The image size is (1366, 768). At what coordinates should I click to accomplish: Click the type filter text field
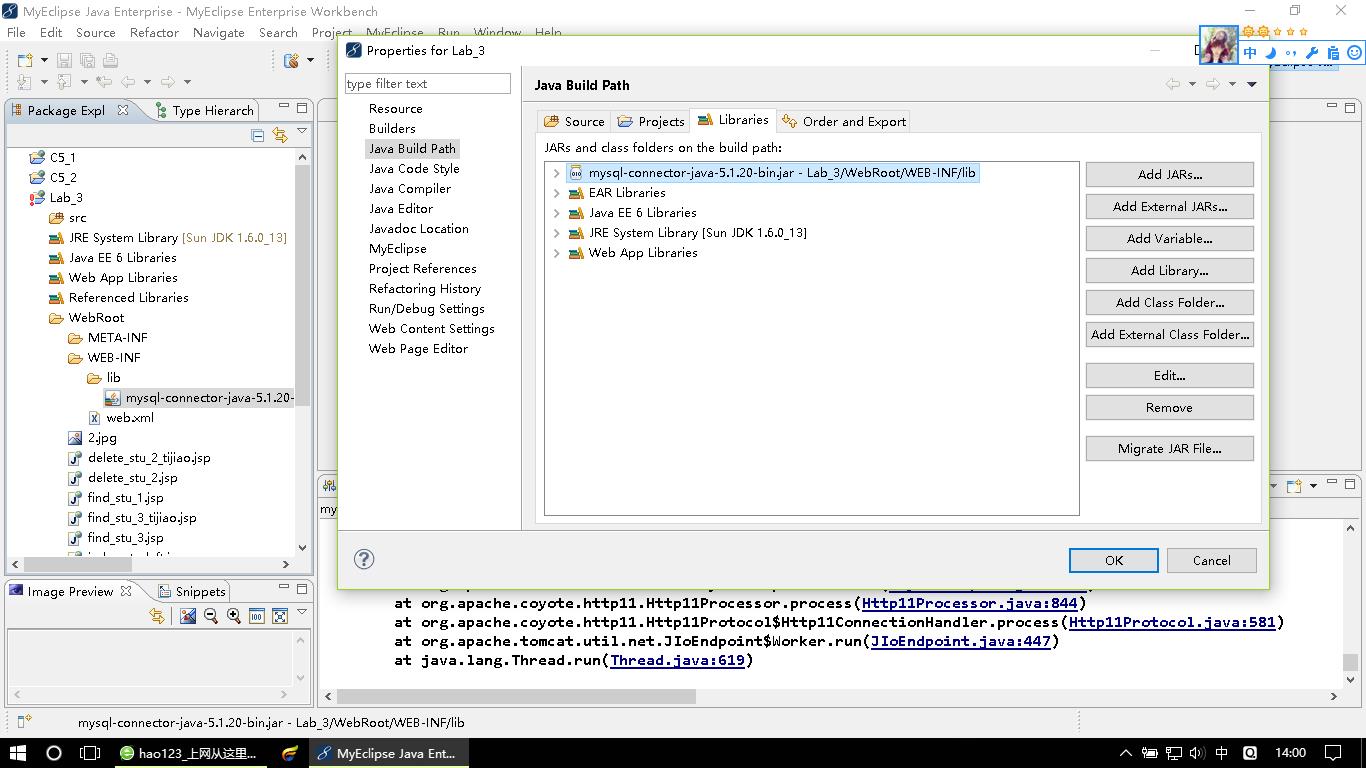(x=427, y=84)
